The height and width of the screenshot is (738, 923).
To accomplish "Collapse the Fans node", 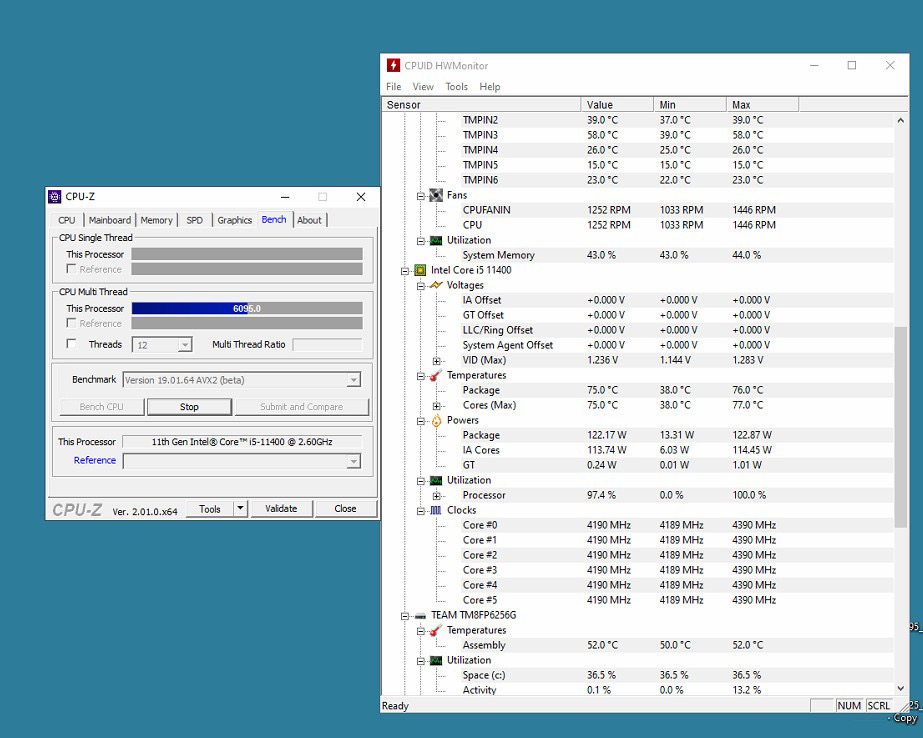I will pos(421,196).
